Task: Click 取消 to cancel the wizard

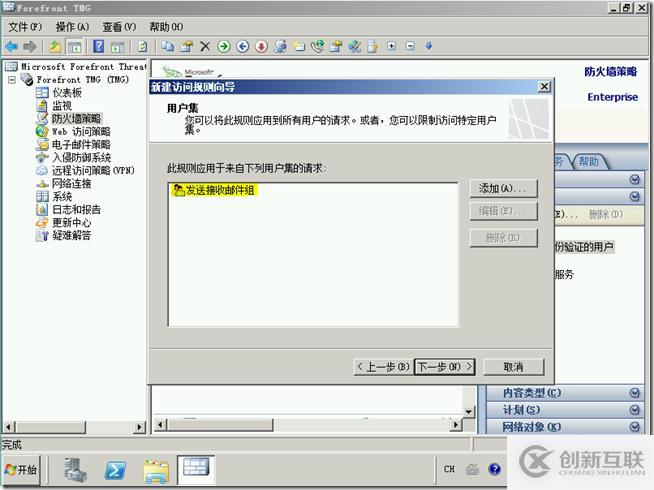Action: coord(513,367)
